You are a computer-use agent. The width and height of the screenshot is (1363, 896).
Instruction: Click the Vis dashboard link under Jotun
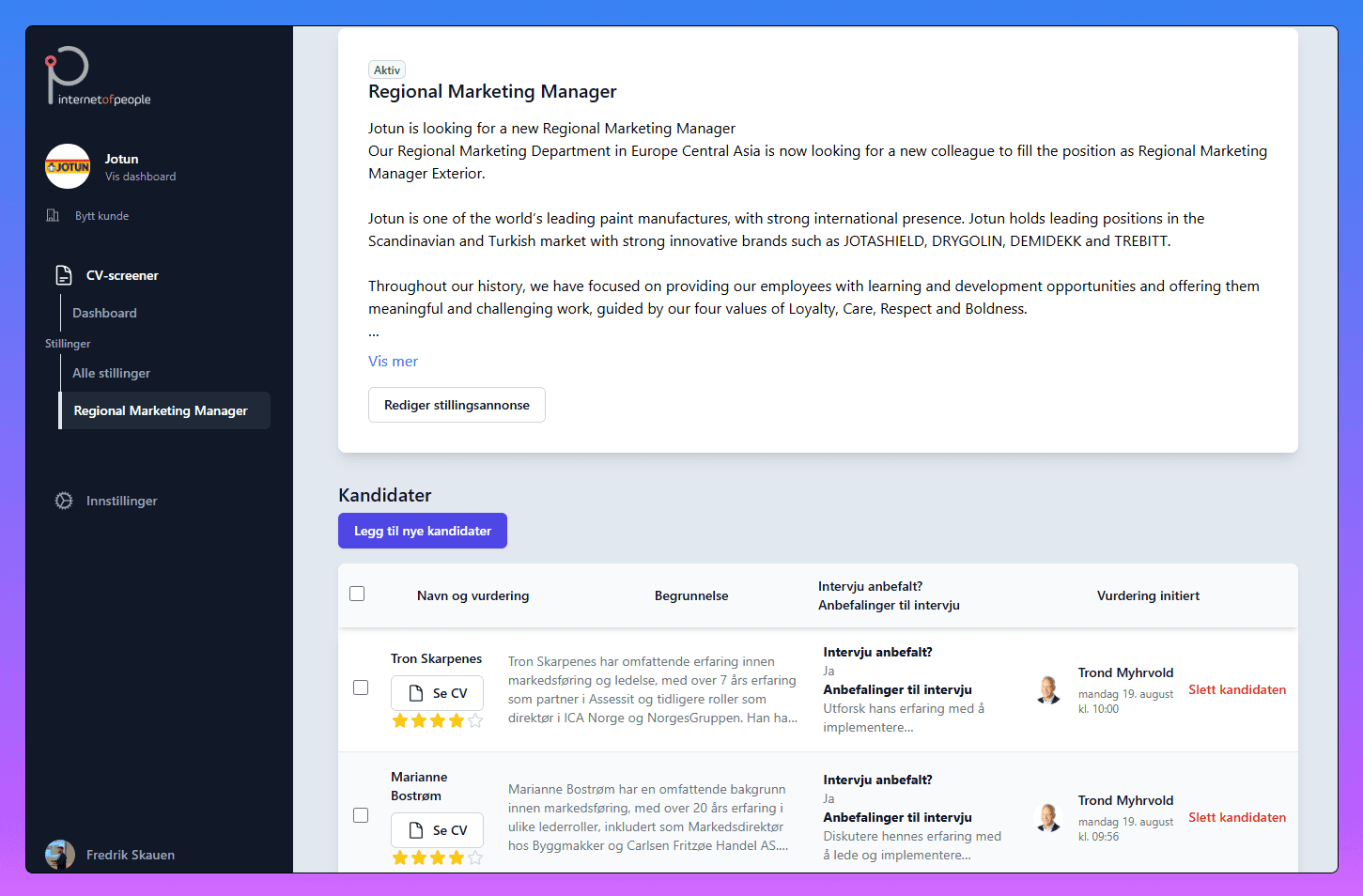pos(140,177)
